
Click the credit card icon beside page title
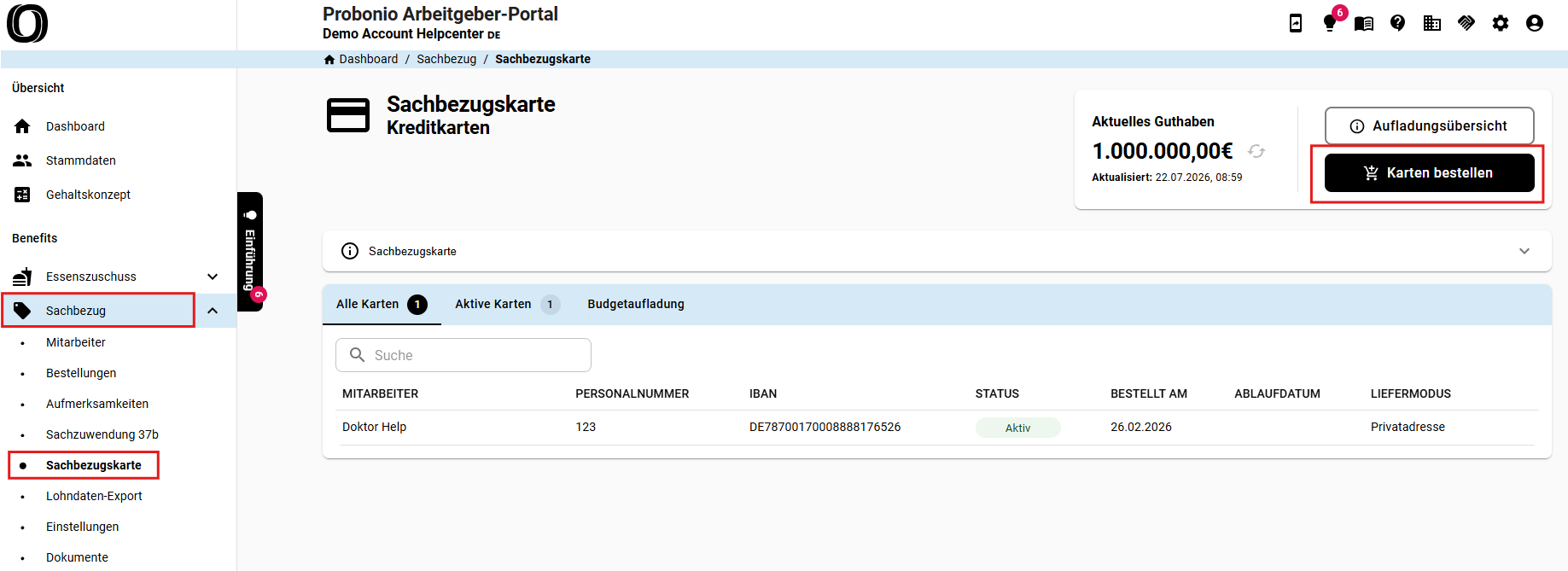pos(348,115)
